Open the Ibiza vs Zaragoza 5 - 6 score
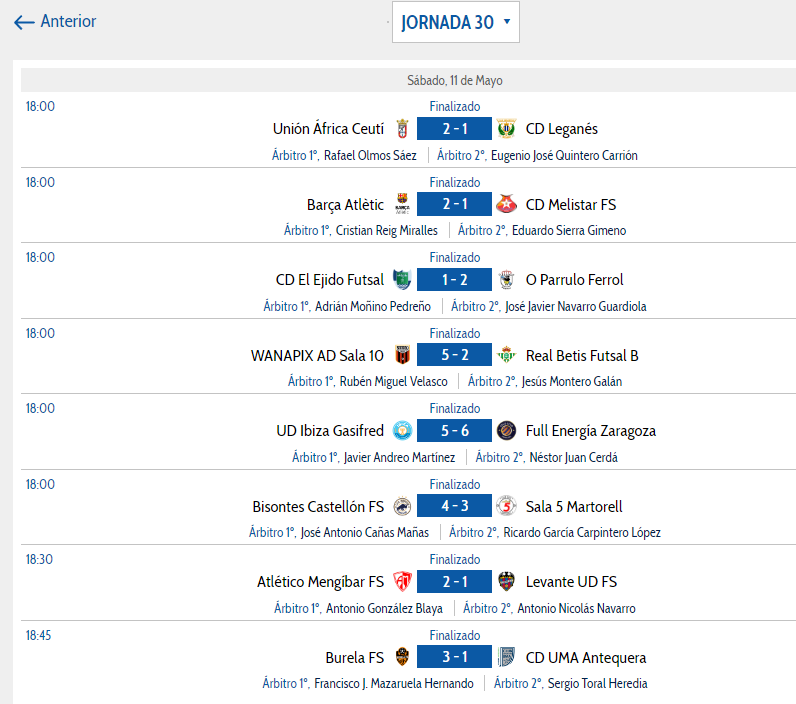 pos(455,431)
